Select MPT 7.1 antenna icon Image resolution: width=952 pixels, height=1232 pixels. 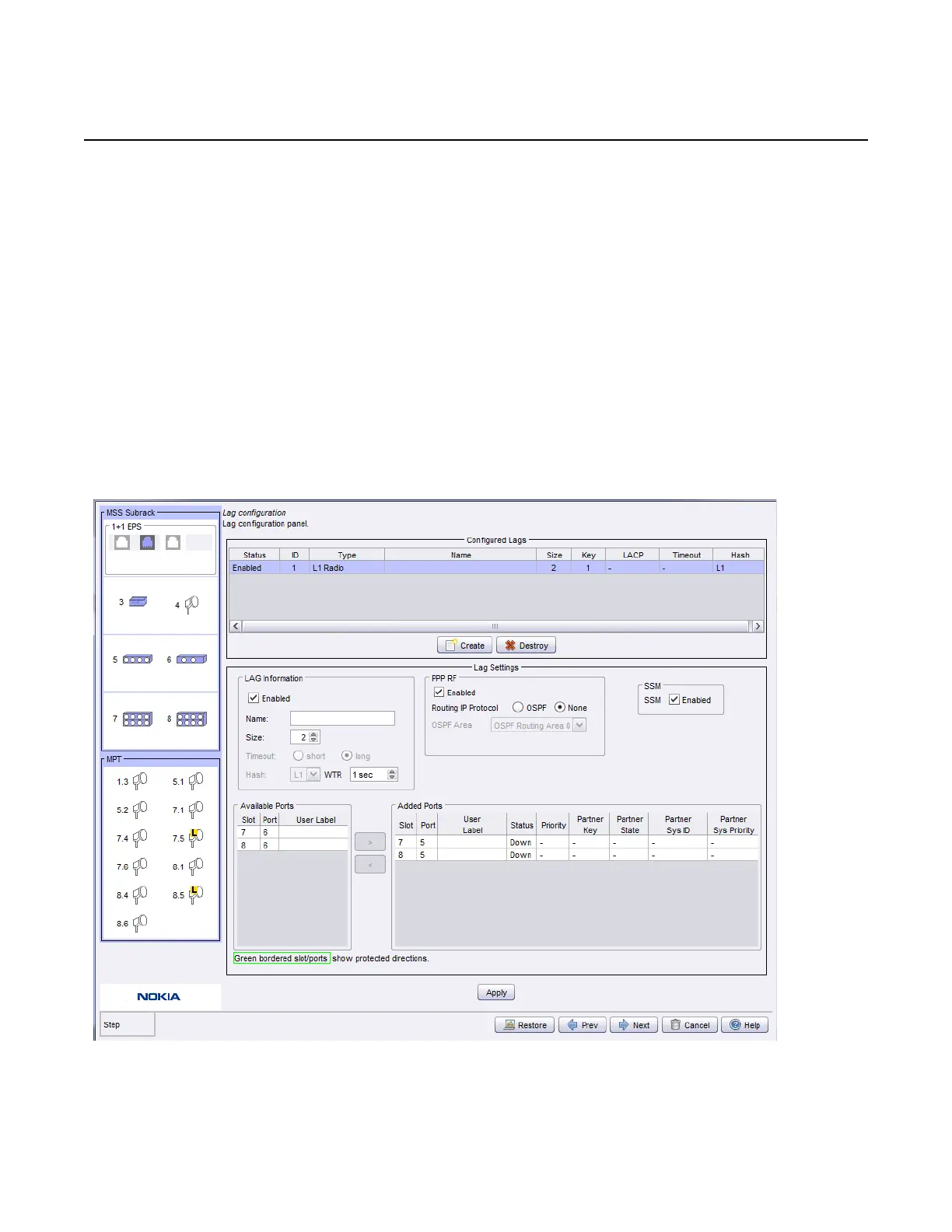[x=196, y=810]
